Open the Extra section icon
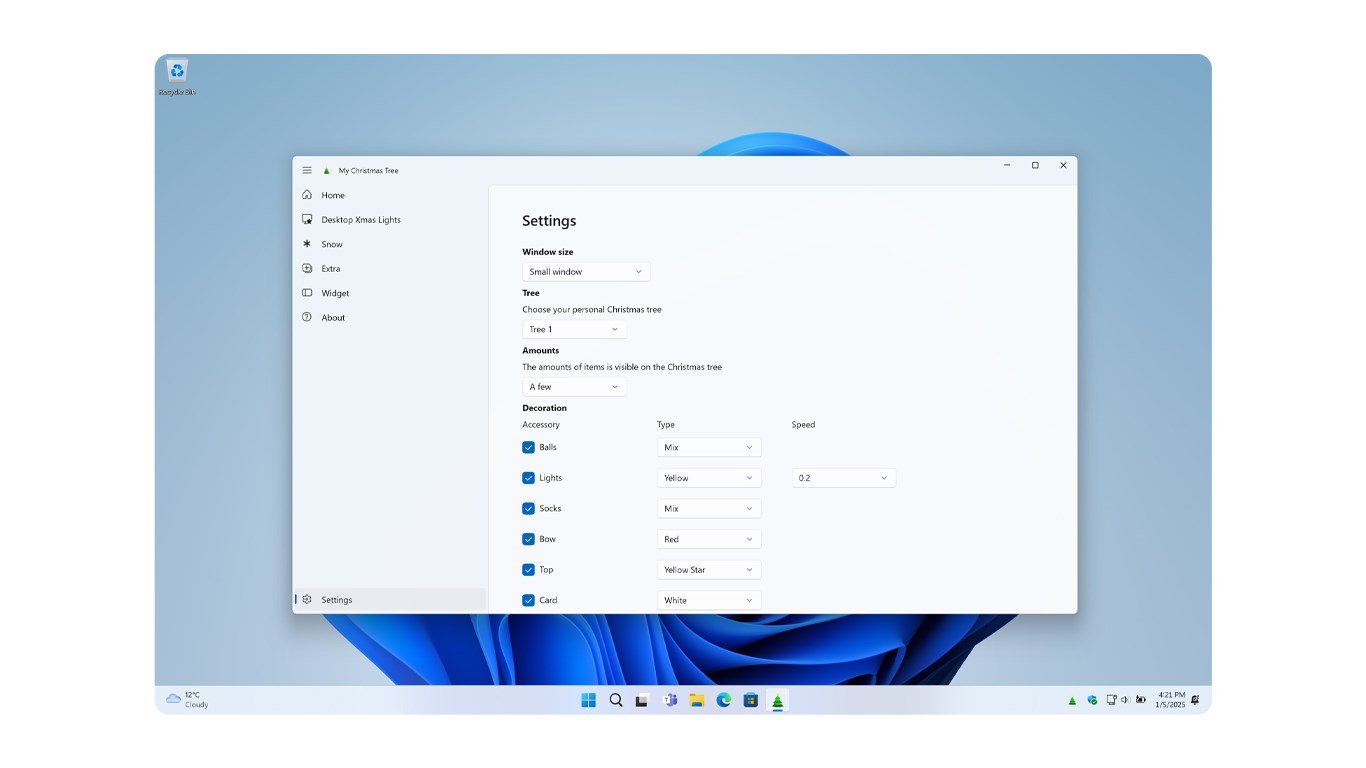 coord(307,268)
